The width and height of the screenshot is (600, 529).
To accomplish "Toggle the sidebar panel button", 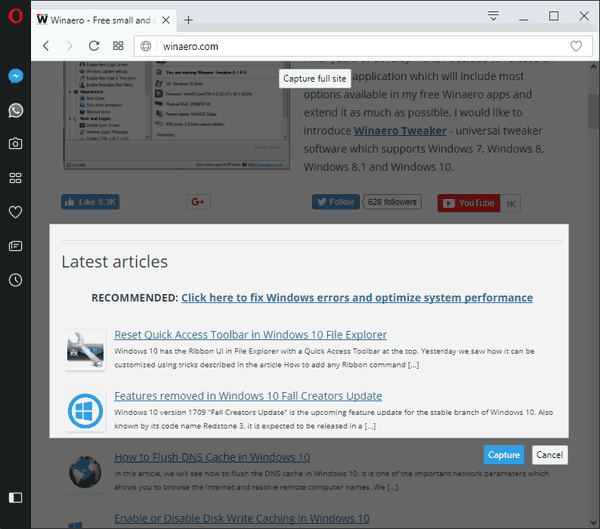I will (15, 497).
